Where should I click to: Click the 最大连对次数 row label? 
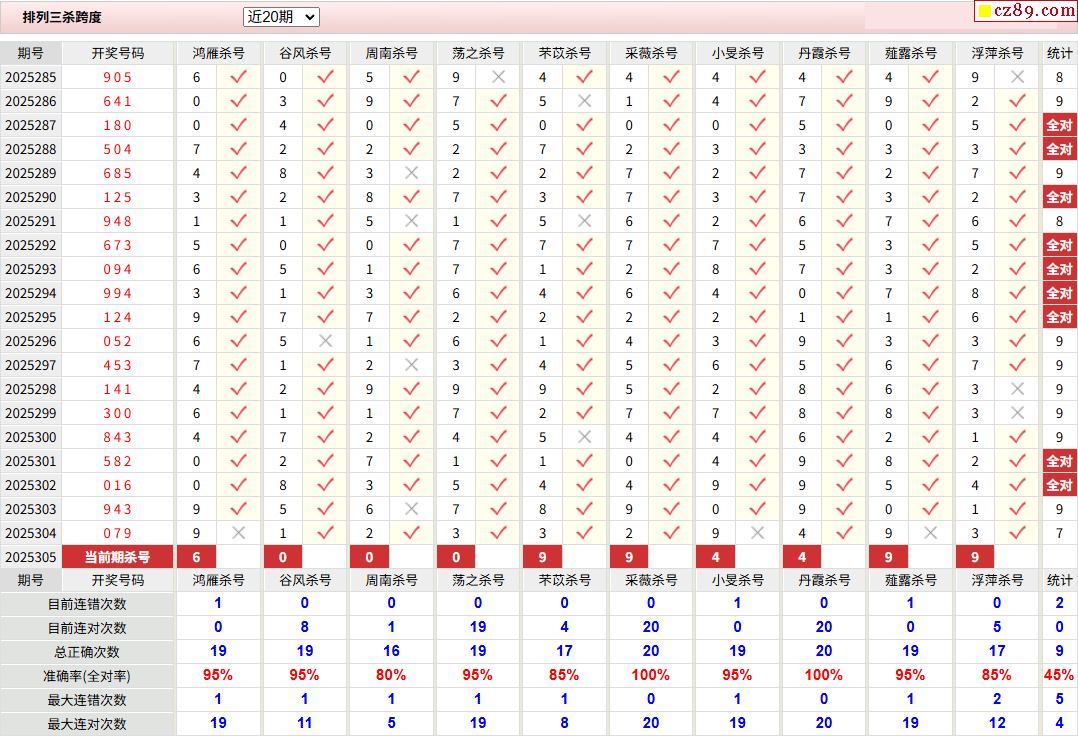[87, 724]
